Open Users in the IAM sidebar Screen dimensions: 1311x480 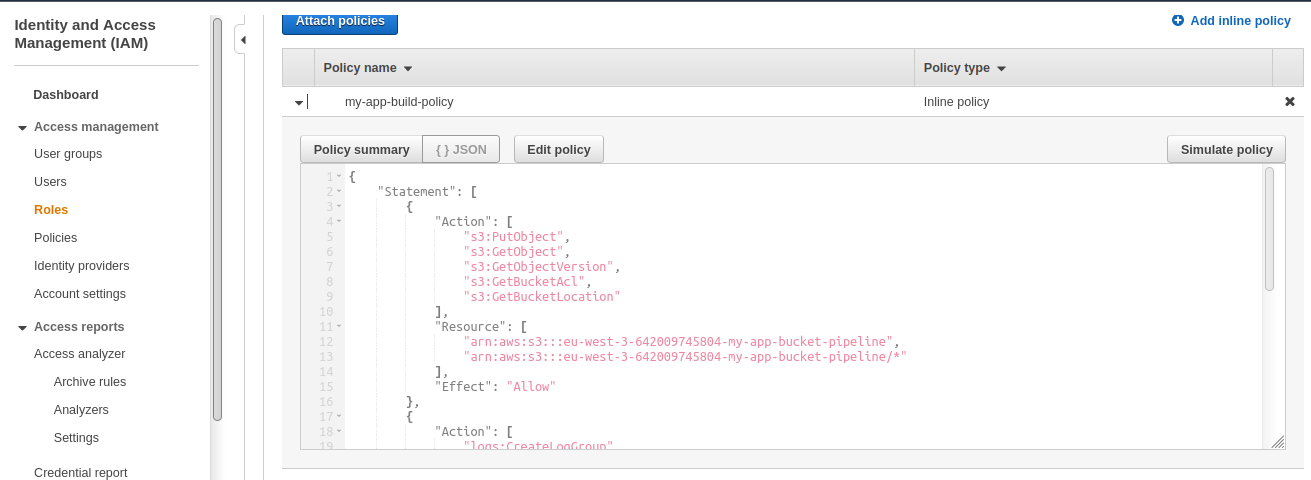coord(50,182)
